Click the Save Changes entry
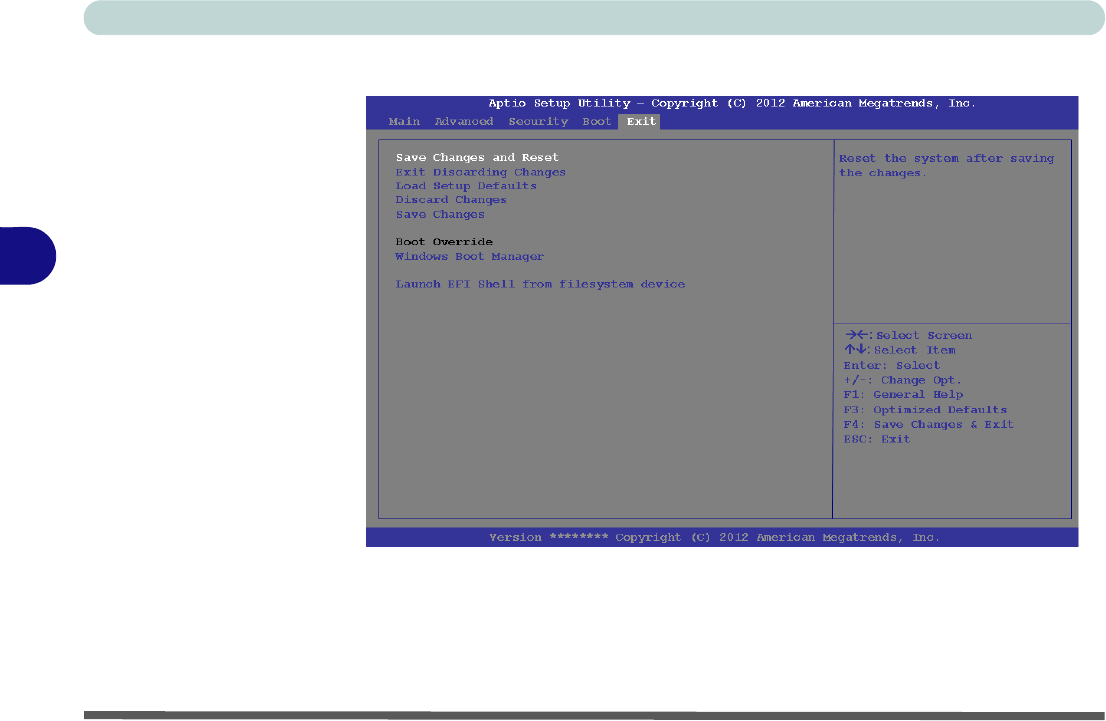 pos(440,214)
